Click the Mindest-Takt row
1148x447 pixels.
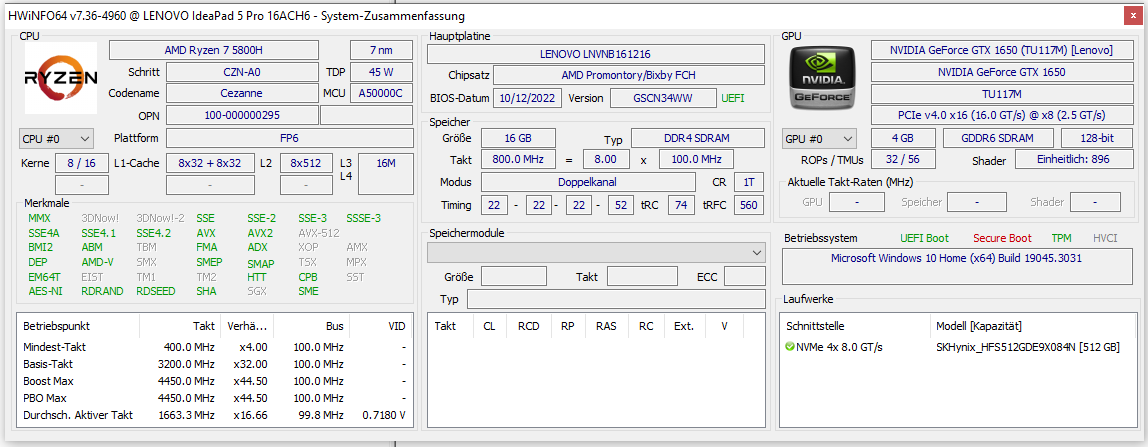pos(215,347)
